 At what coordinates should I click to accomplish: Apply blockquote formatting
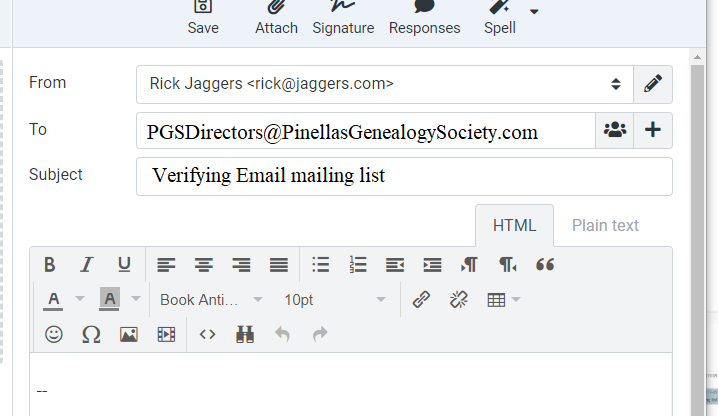[545, 265]
